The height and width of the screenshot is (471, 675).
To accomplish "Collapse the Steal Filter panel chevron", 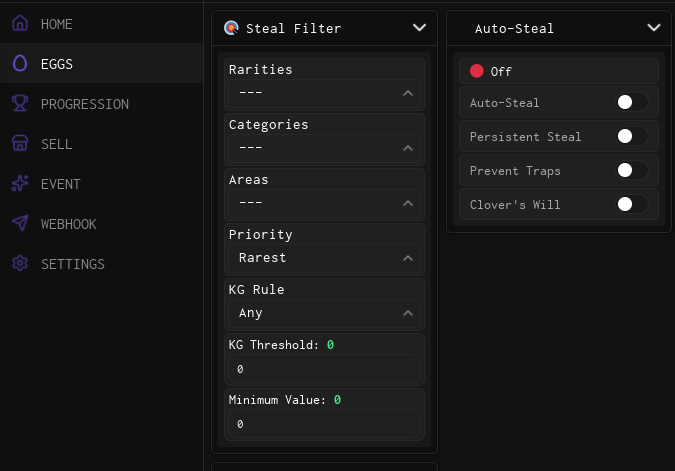I will (x=419, y=28).
